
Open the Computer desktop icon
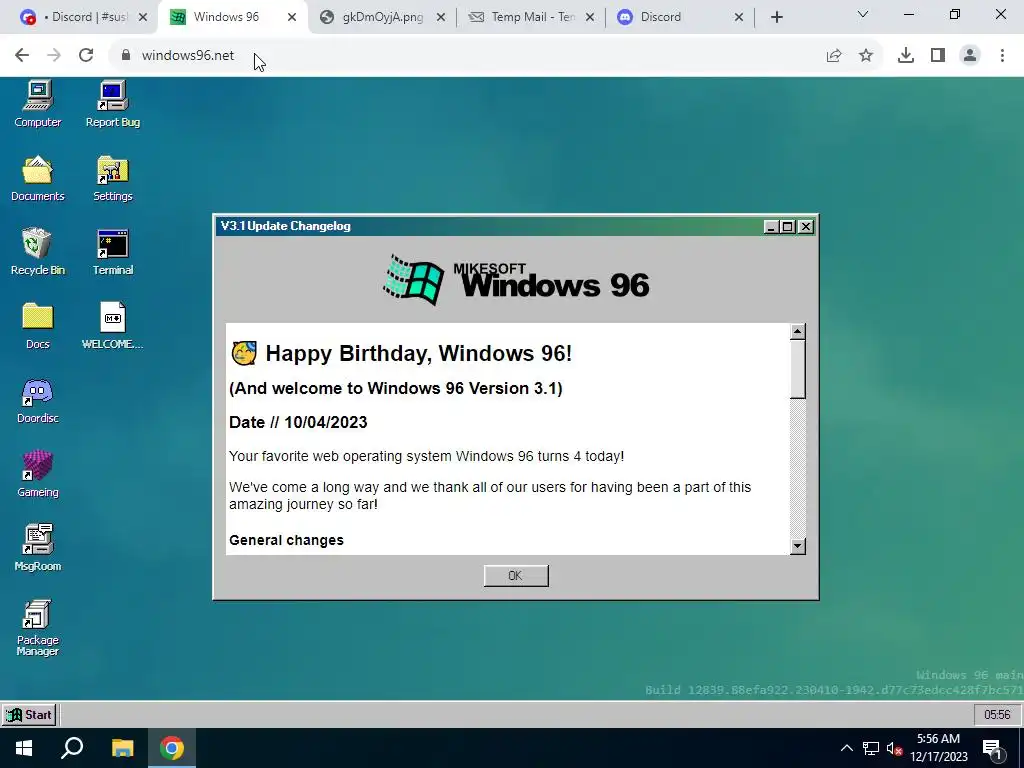(x=37, y=104)
